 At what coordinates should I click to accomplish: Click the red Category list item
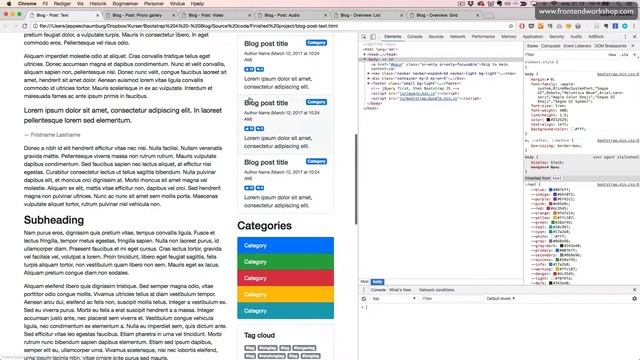[x=285, y=278]
